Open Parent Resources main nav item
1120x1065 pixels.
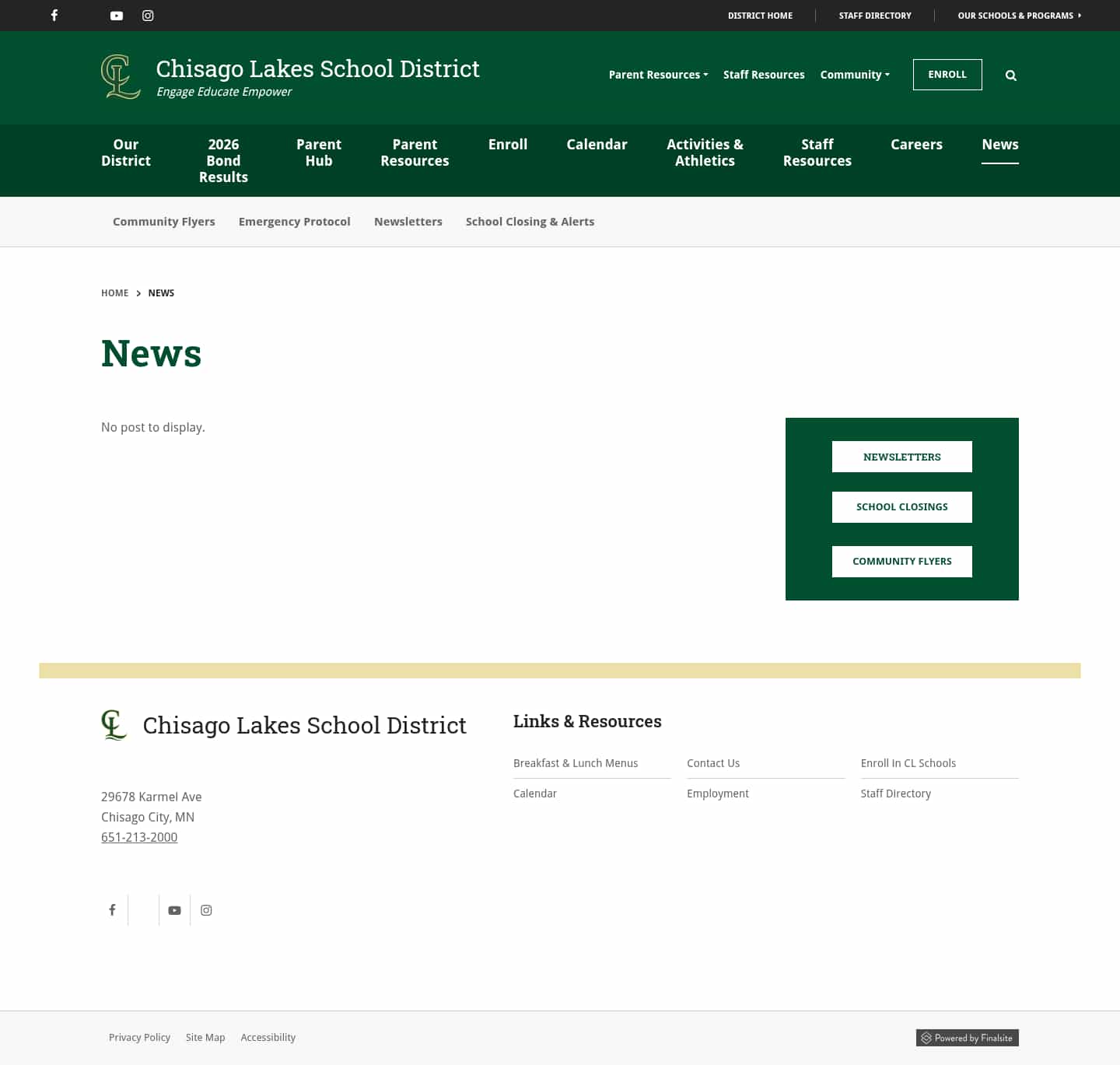[415, 152]
